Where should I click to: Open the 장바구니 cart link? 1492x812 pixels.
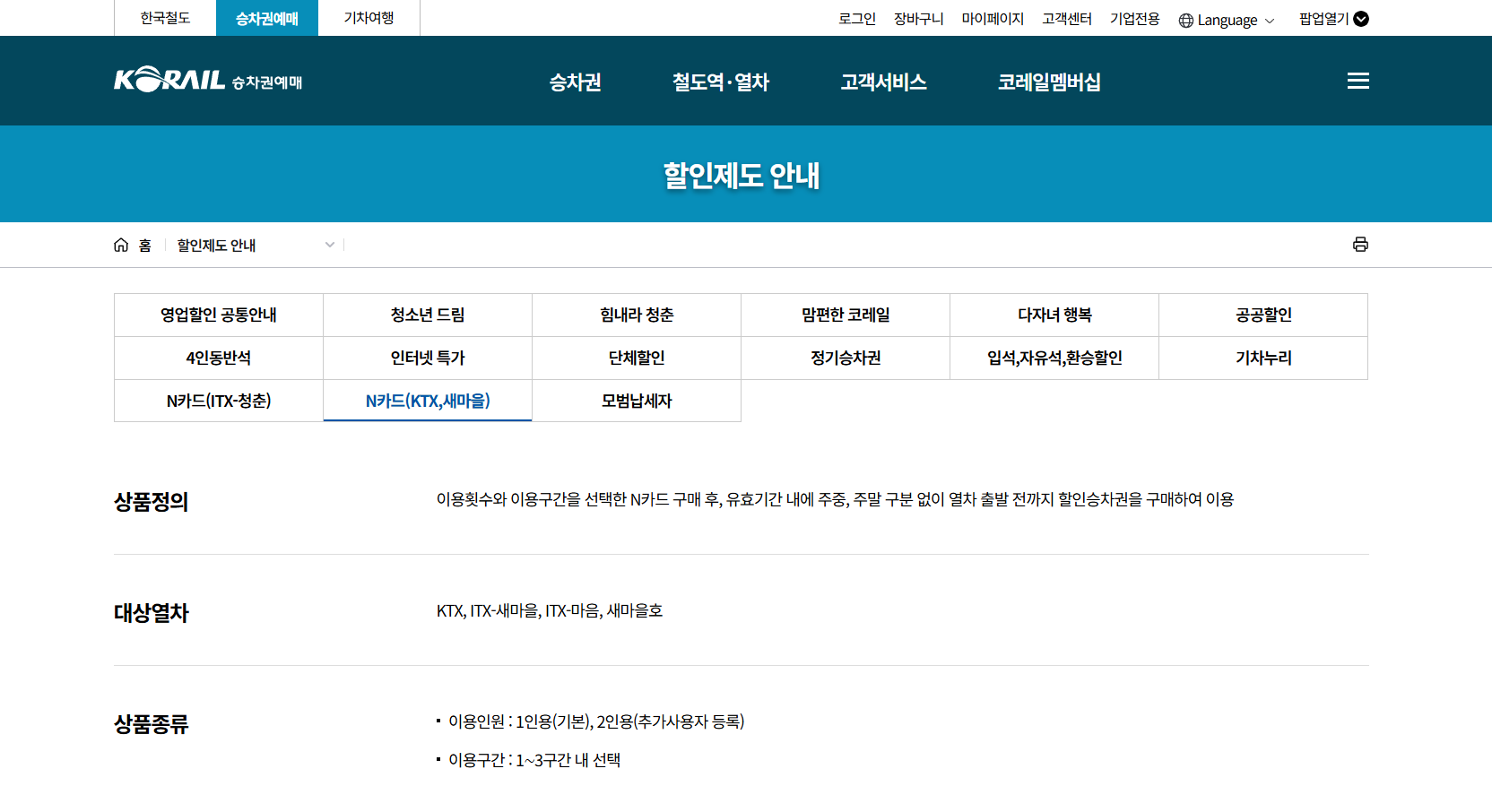pos(919,19)
